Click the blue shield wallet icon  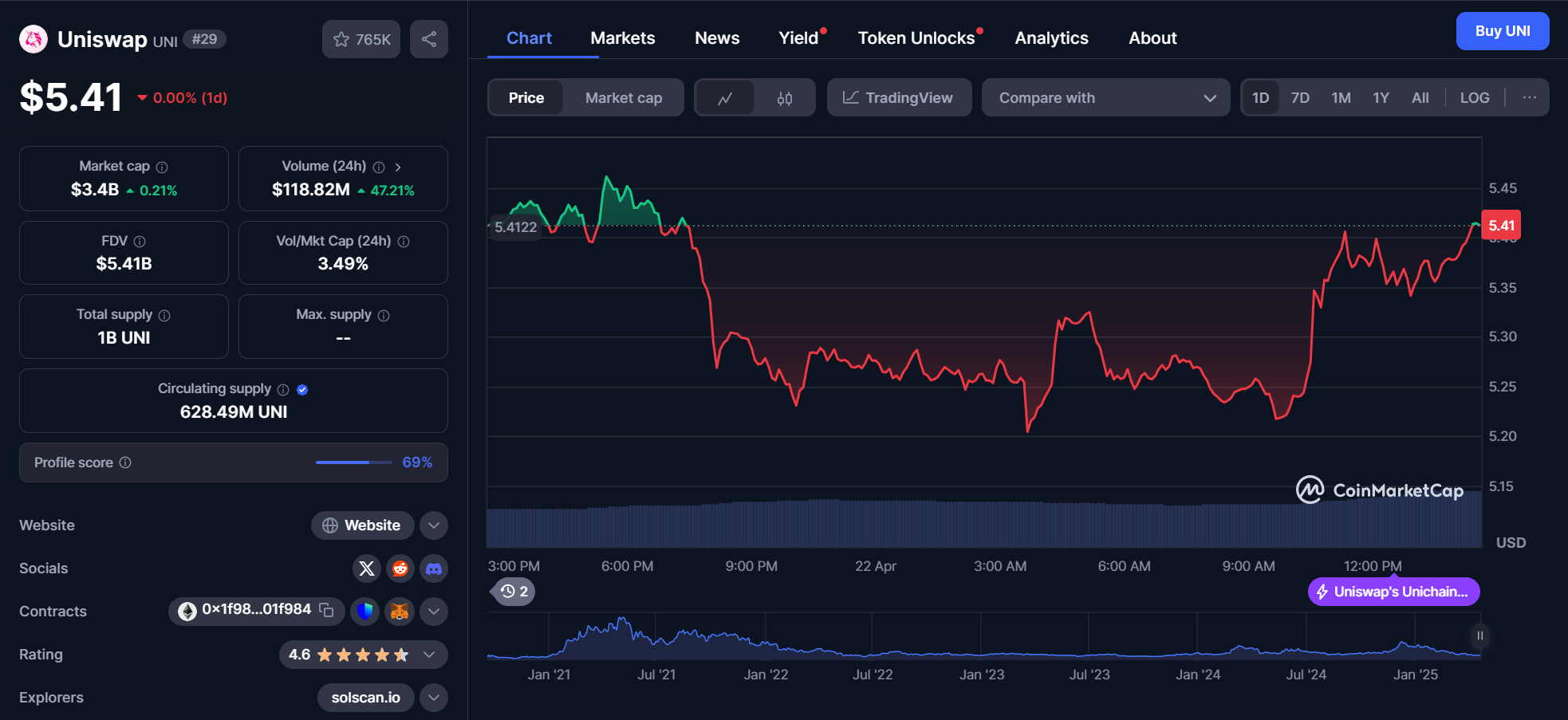coord(365,612)
